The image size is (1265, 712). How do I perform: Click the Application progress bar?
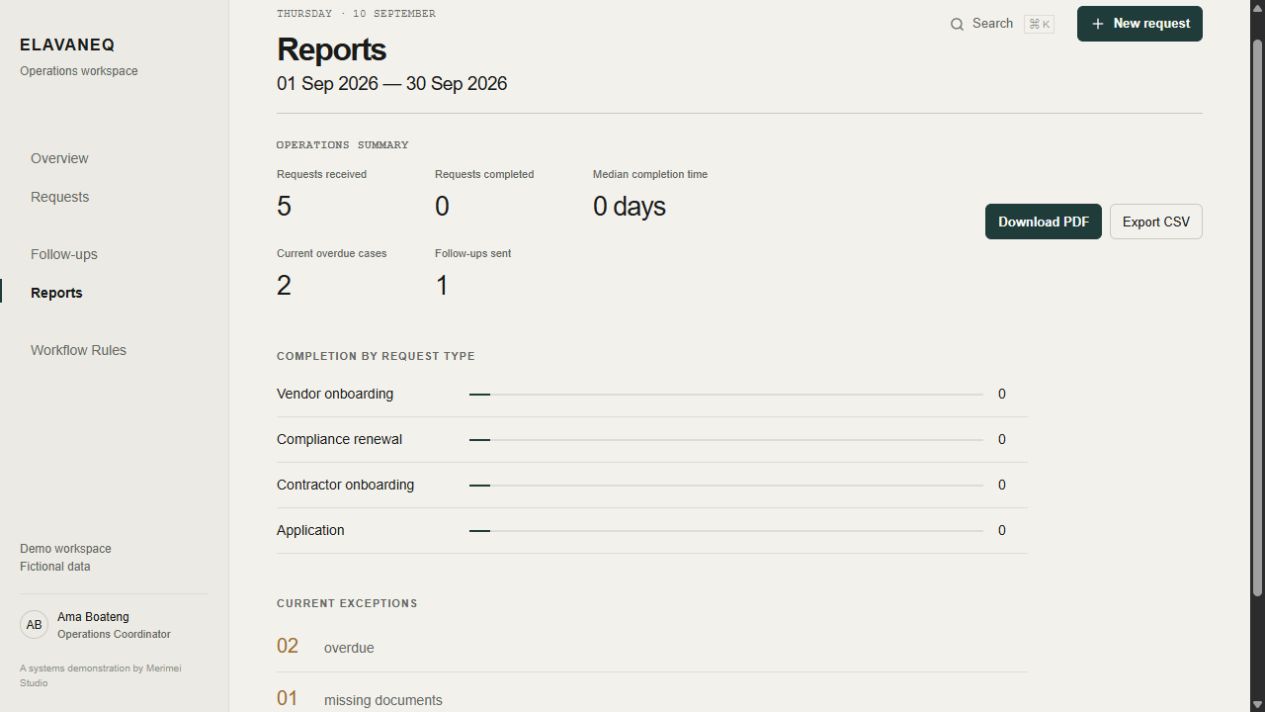(726, 531)
